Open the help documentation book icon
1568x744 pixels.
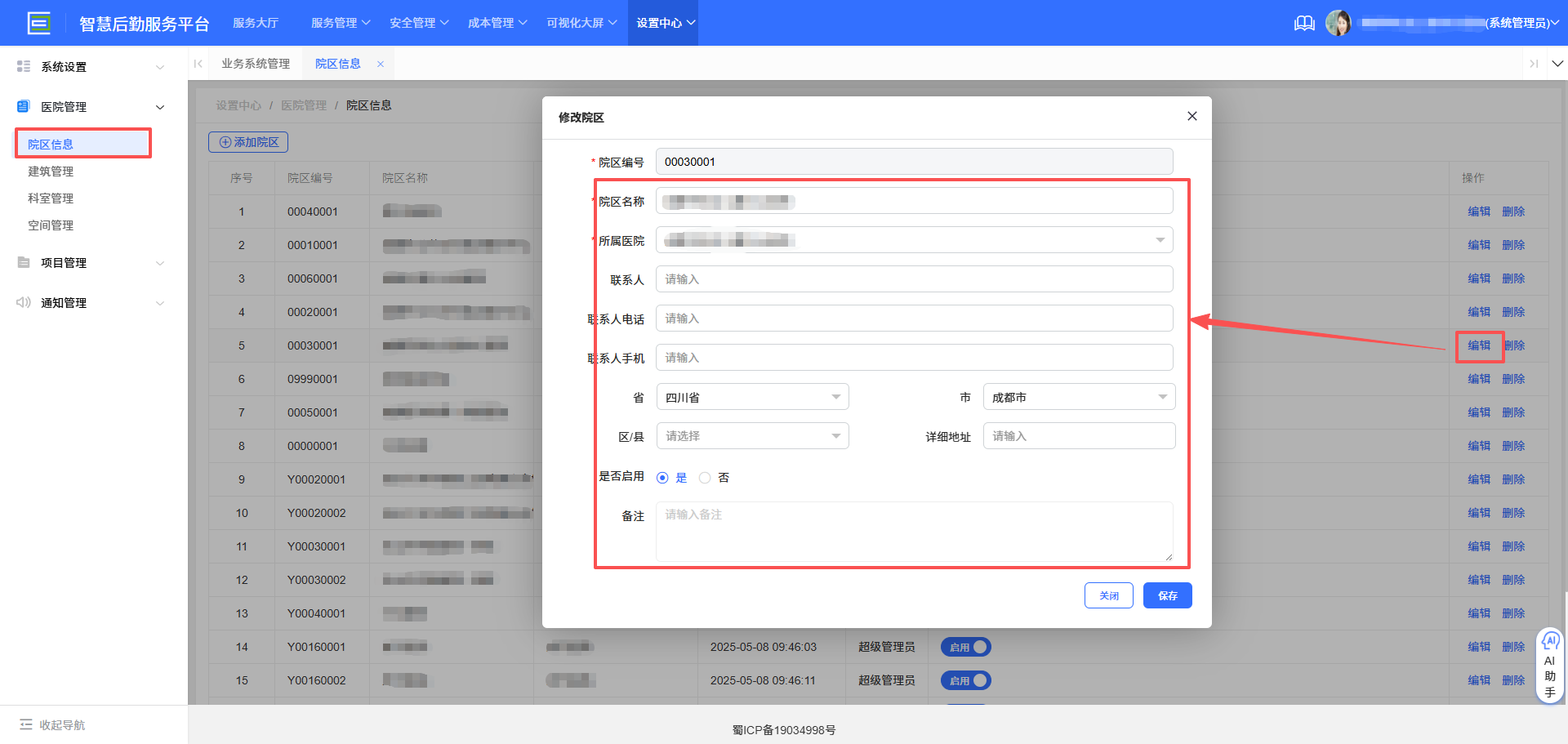click(x=1304, y=23)
